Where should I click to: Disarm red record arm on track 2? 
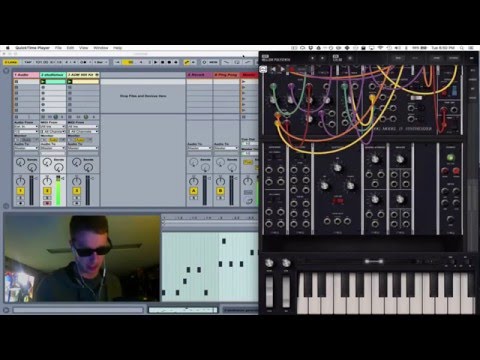pos(47,203)
